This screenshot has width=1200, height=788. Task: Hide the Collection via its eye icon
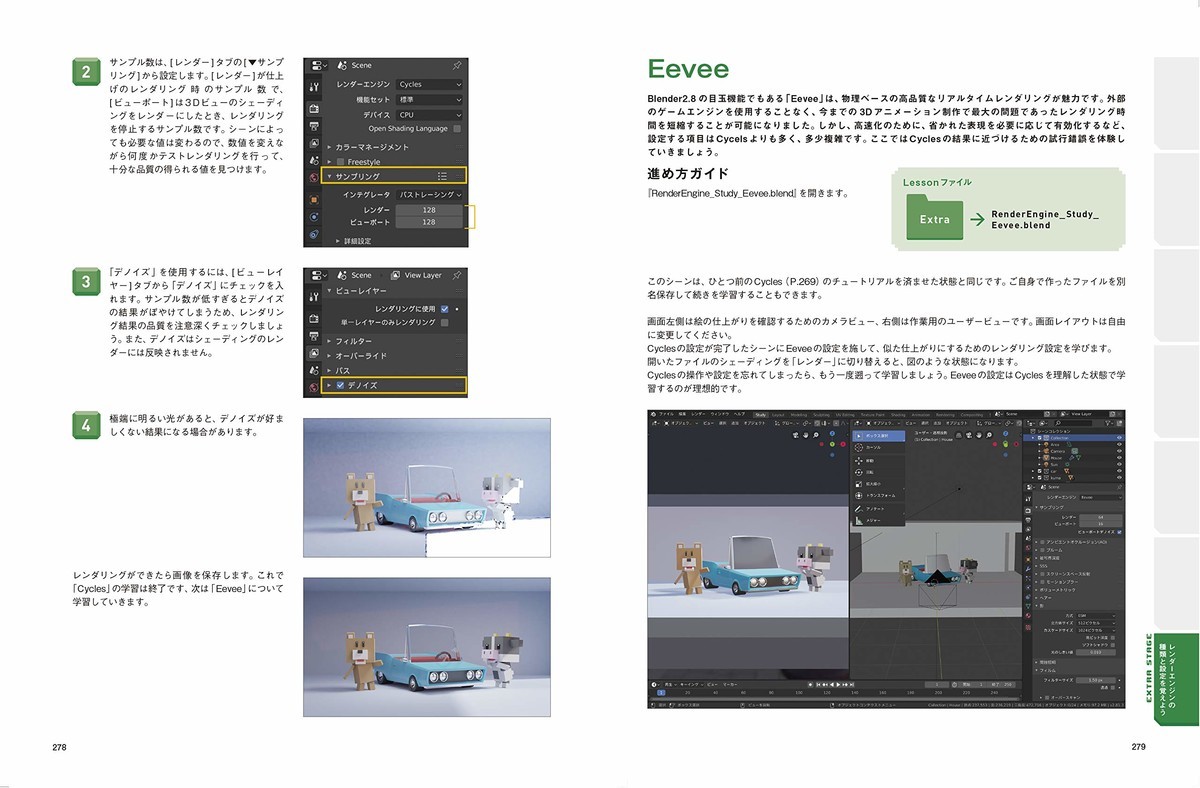click(x=1119, y=438)
